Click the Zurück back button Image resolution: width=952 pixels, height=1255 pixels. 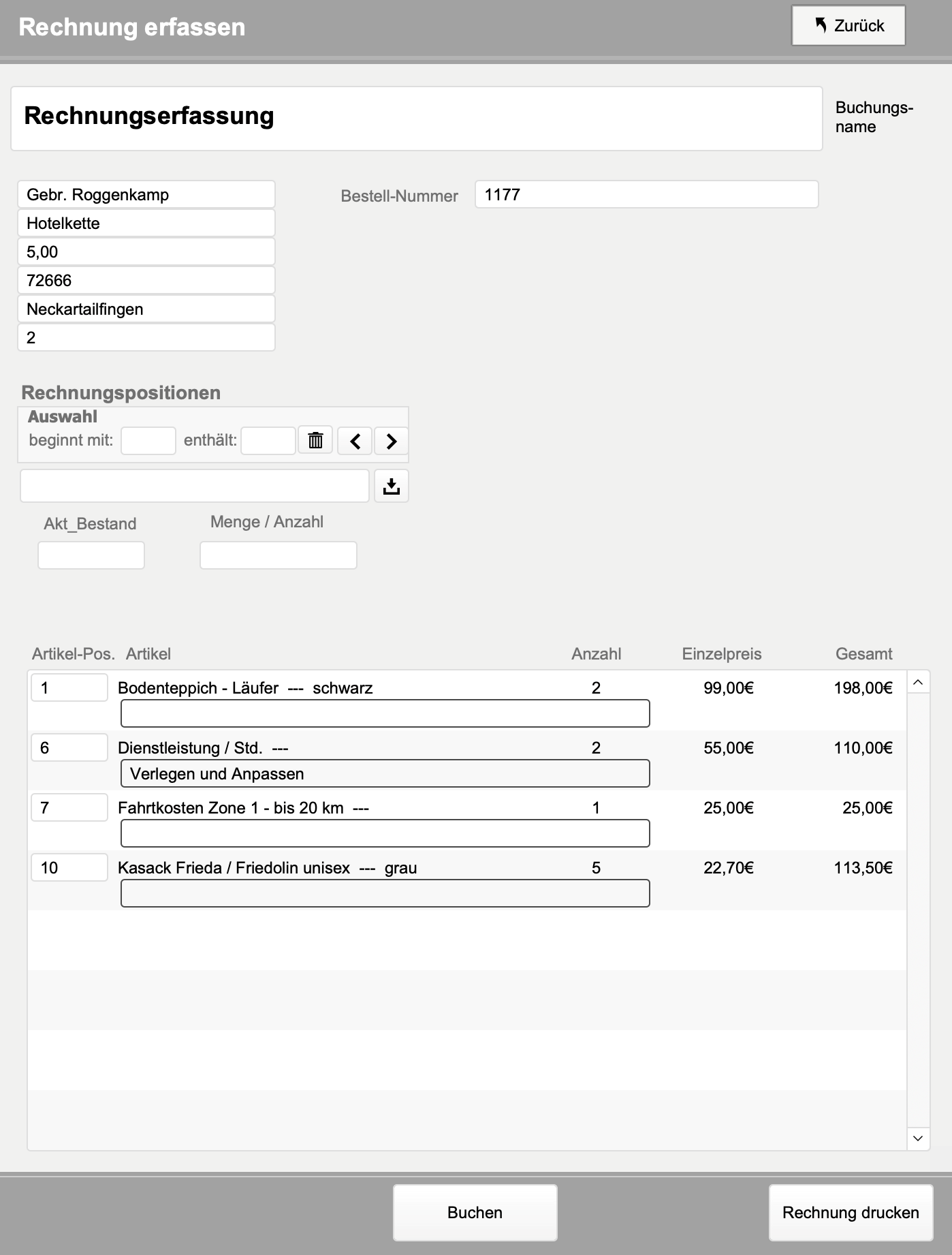pos(848,26)
